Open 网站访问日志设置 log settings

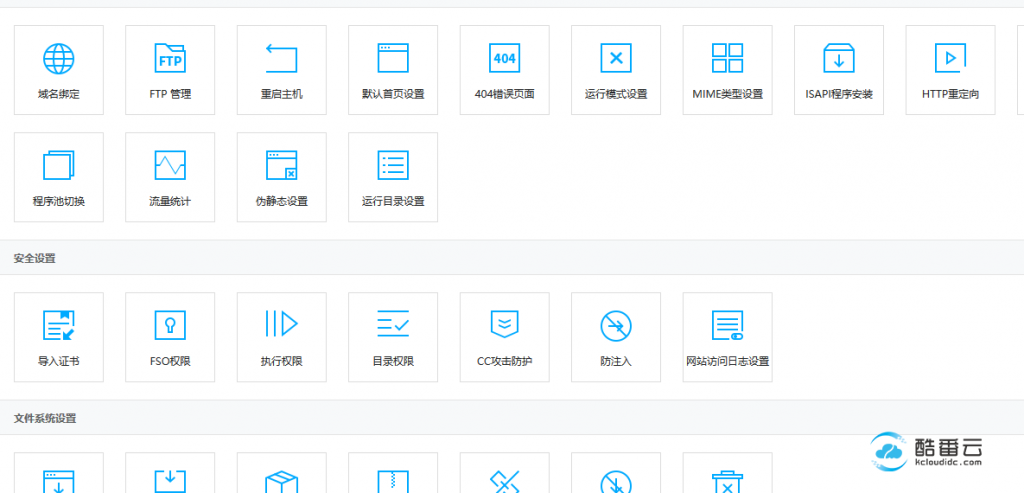pyautogui.click(x=727, y=325)
